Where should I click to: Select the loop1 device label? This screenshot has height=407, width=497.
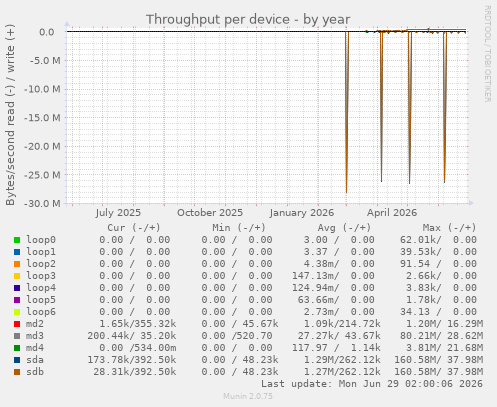coord(41,252)
